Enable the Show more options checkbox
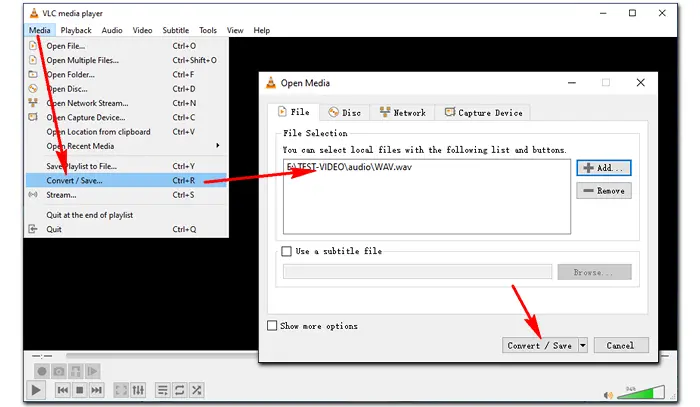 272,326
